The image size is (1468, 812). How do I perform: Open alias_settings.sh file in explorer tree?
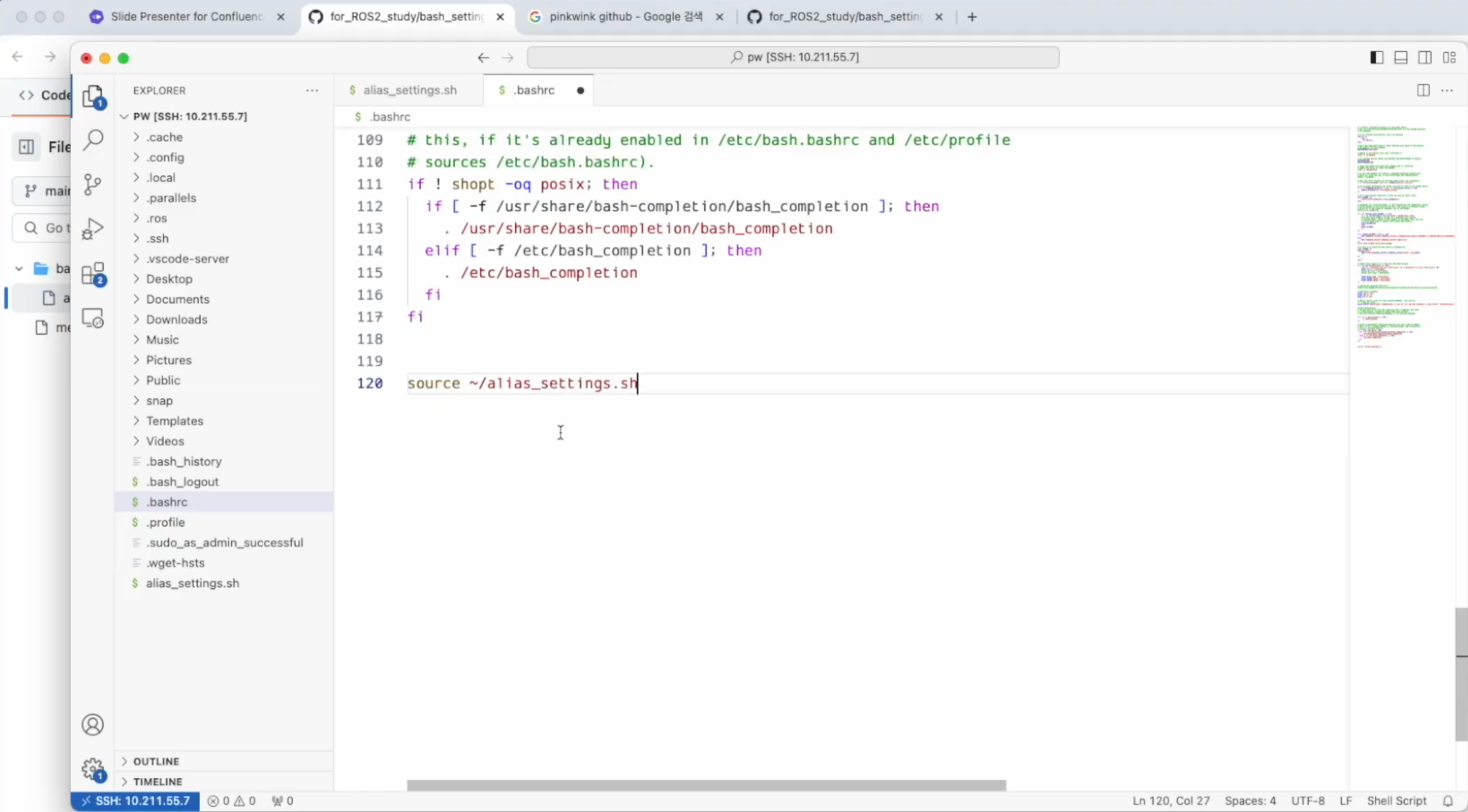(192, 583)
